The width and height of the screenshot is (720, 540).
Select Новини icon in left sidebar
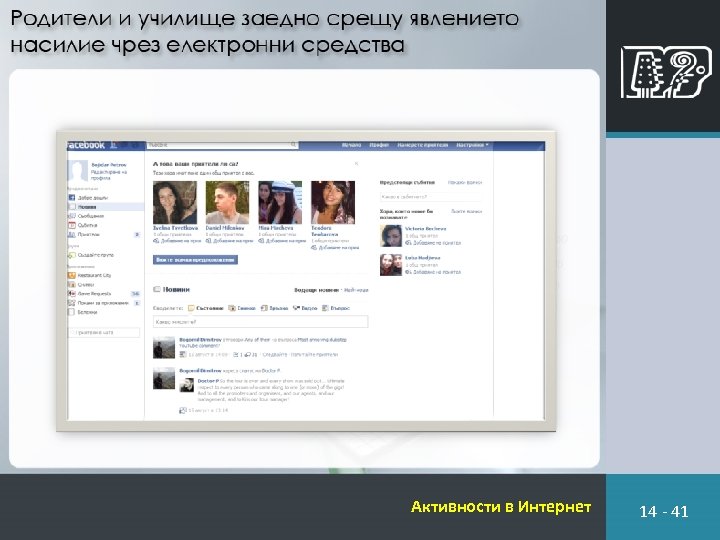tap(72, 207)
